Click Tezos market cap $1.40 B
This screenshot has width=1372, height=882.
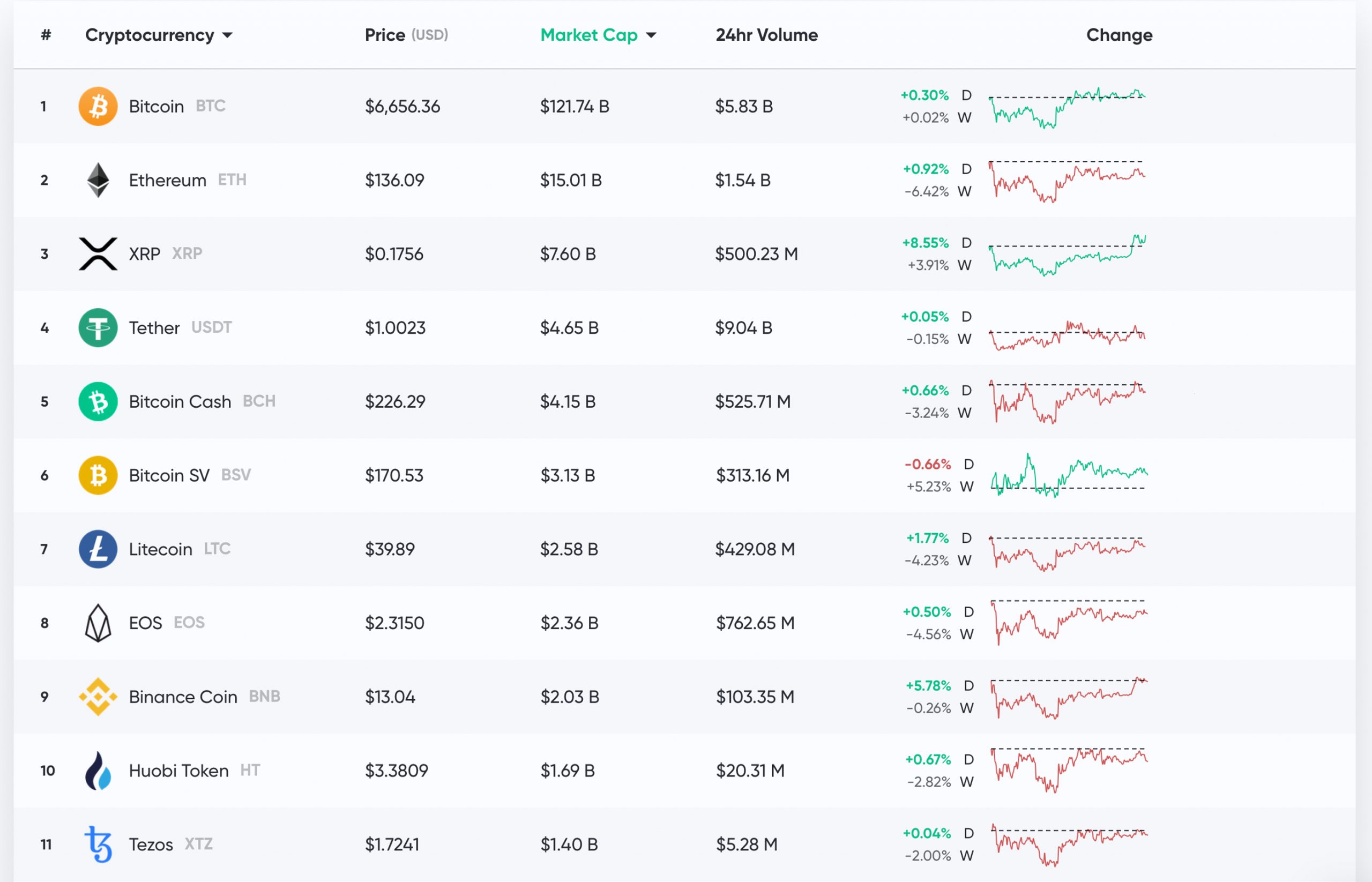click(569, 844)
